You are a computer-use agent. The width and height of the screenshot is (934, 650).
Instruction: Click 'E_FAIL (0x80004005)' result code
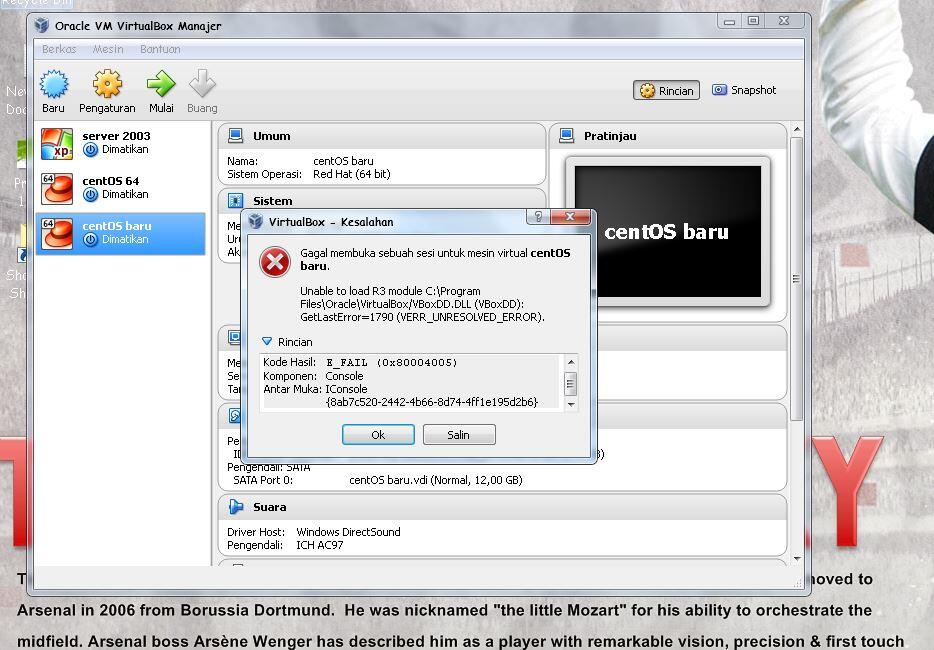tap(391, 362)
